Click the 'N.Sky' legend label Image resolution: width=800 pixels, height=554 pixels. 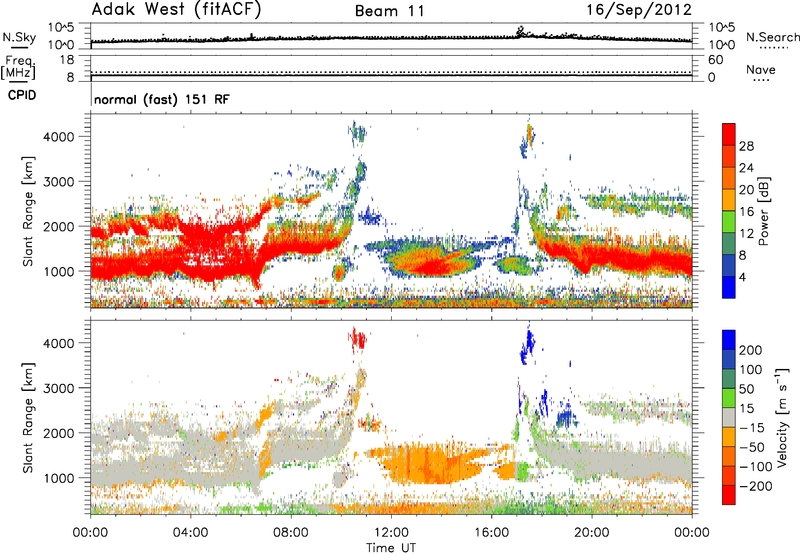(19, 37)
